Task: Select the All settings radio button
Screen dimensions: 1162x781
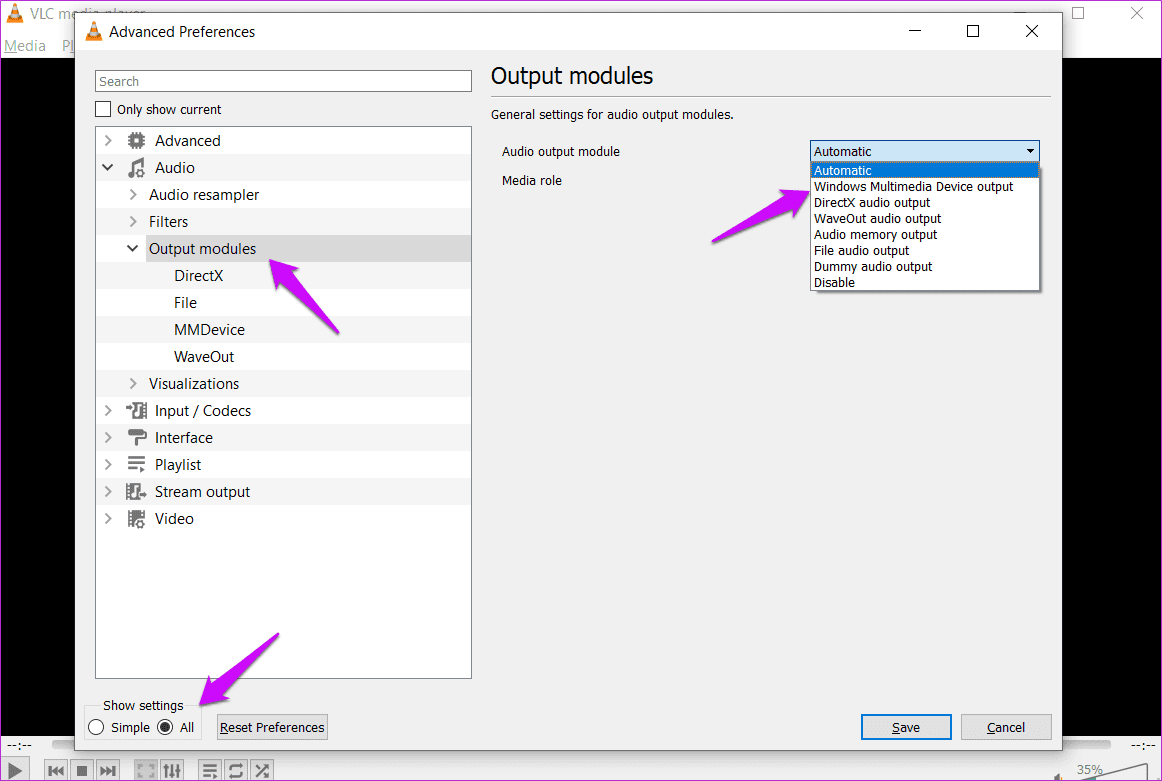Action: pos(165,728)
